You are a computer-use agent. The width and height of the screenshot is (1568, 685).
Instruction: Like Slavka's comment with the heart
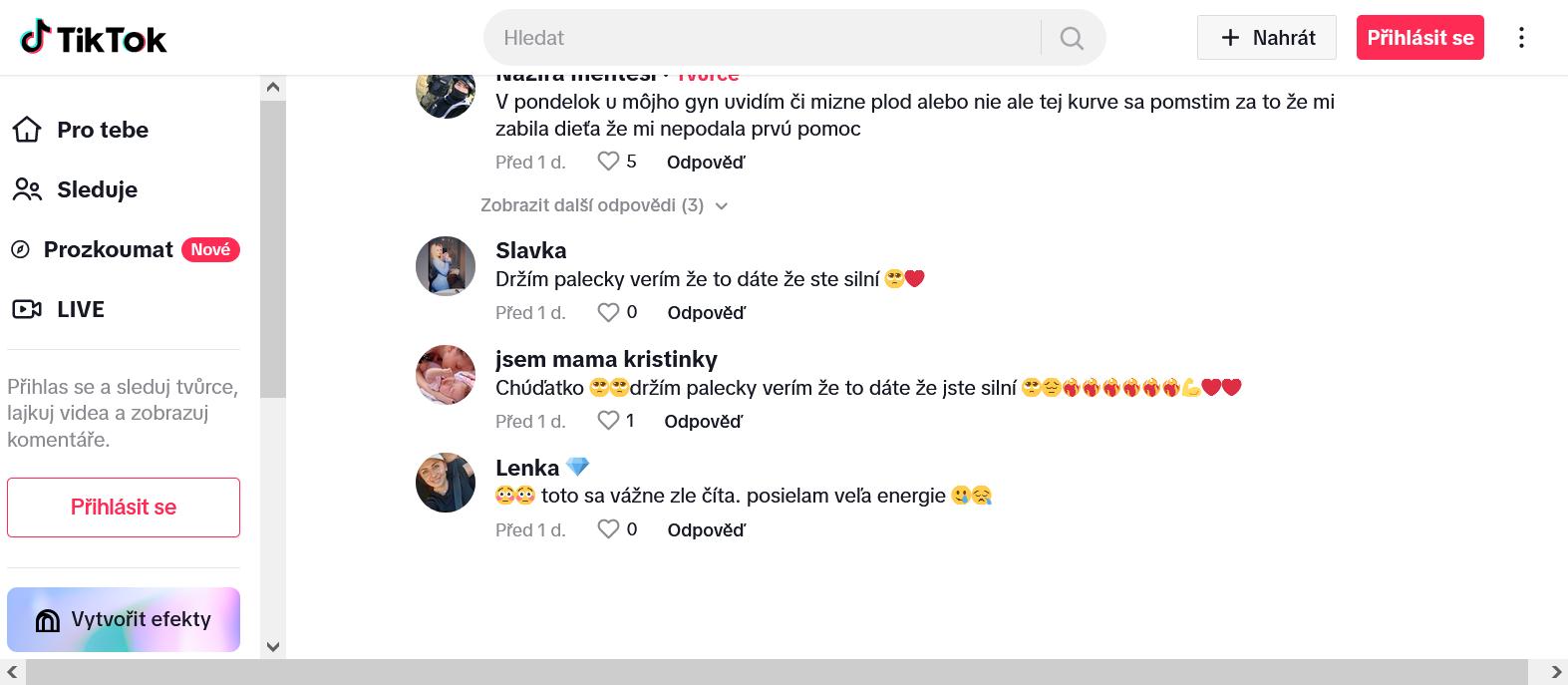coord(608,312)
